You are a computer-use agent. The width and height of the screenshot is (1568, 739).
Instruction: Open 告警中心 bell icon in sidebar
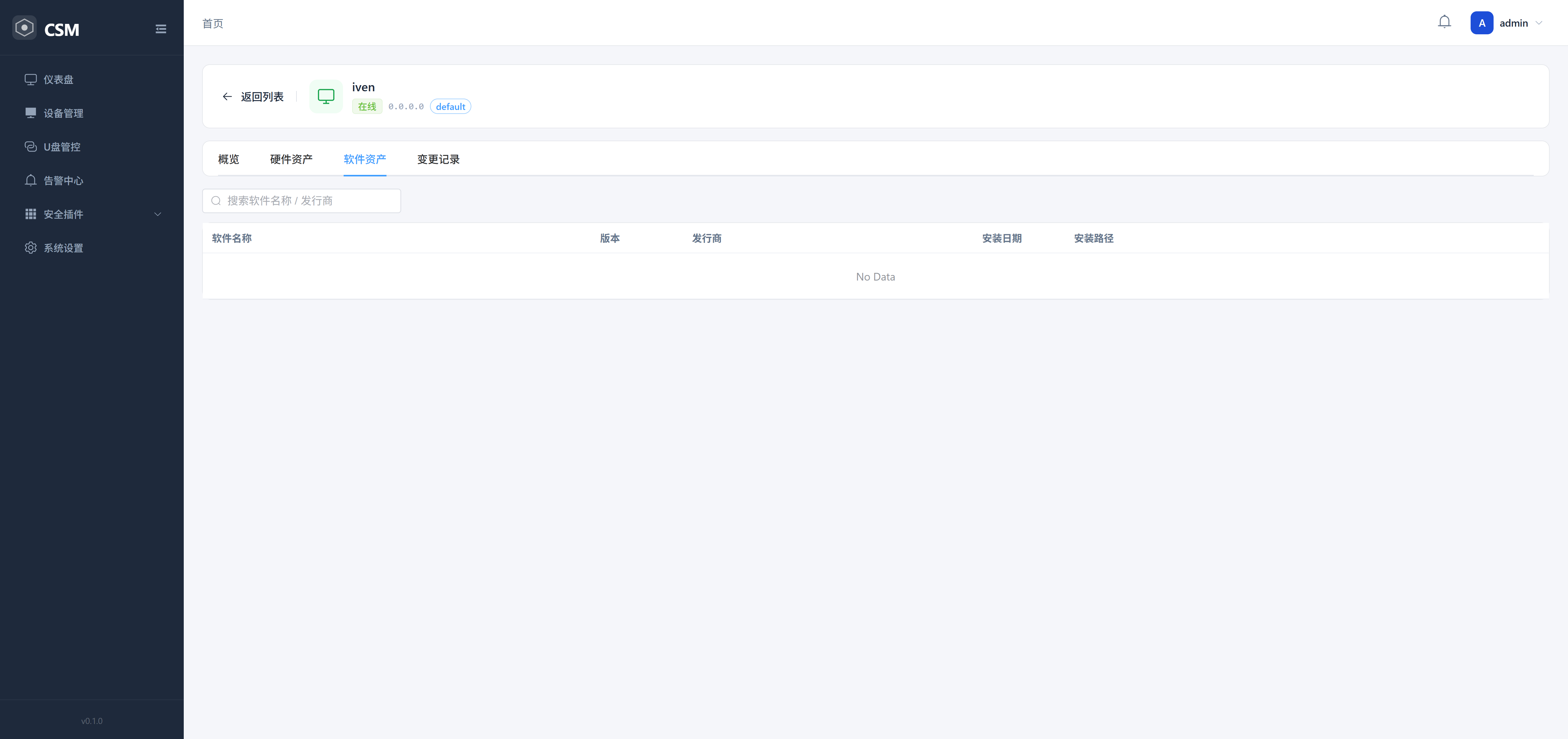(30, 180)
